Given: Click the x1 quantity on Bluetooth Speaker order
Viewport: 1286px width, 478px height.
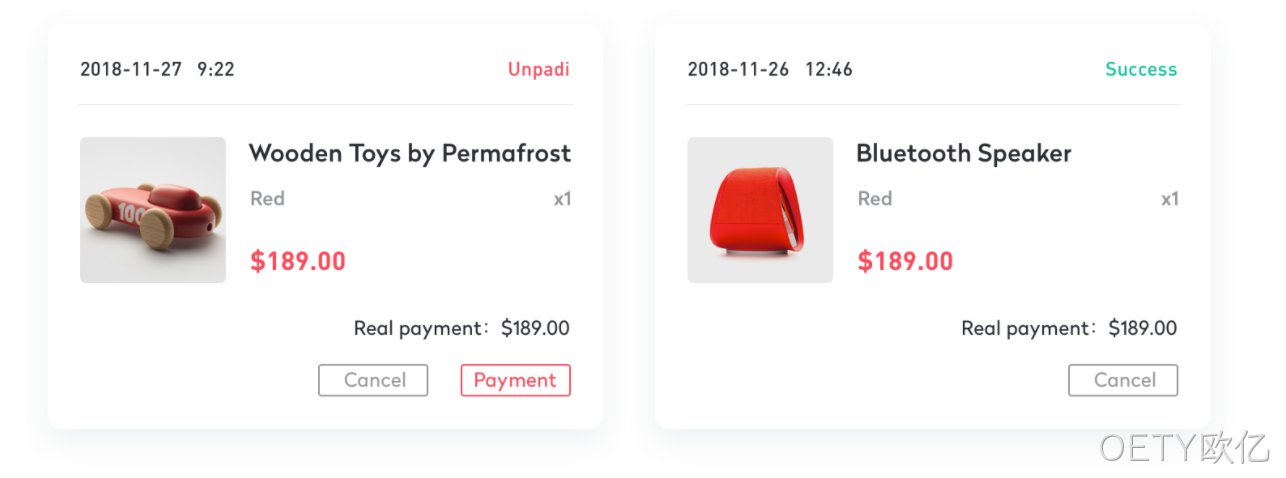Looking at the screenshot, I should [x=1170, y=199].
